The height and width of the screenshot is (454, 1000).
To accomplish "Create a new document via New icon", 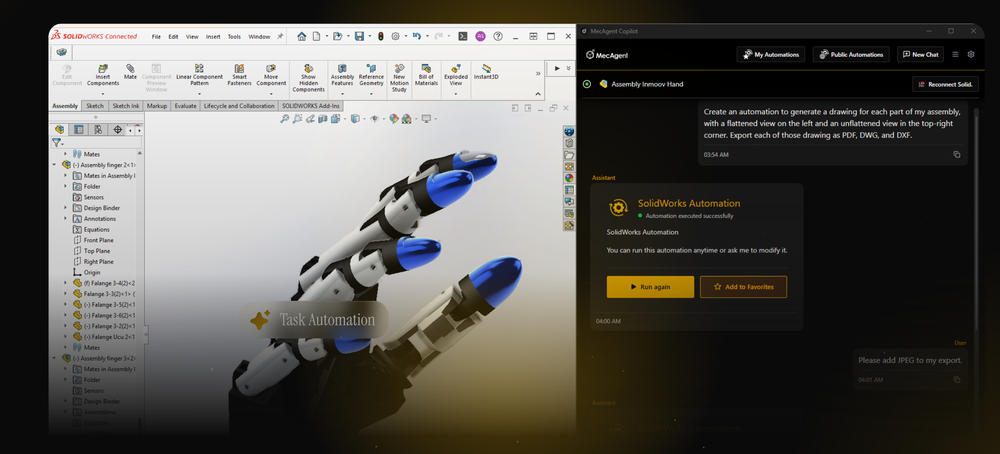I will coord(316,36).
